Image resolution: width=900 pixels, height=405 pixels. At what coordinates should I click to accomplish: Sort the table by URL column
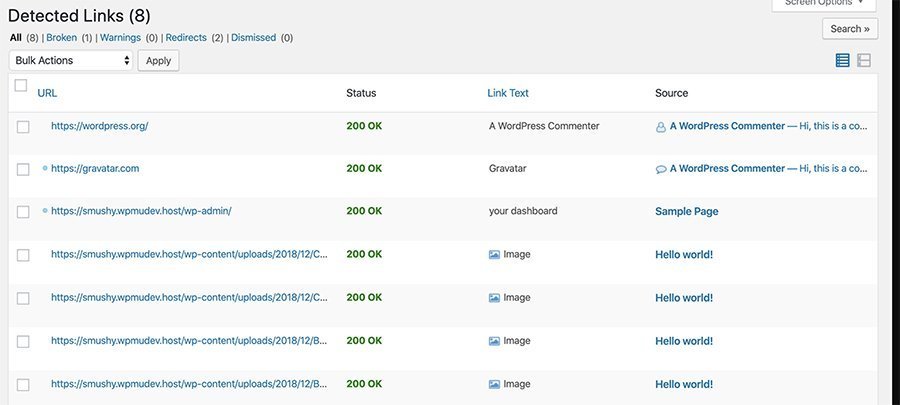tap(47, 93)
